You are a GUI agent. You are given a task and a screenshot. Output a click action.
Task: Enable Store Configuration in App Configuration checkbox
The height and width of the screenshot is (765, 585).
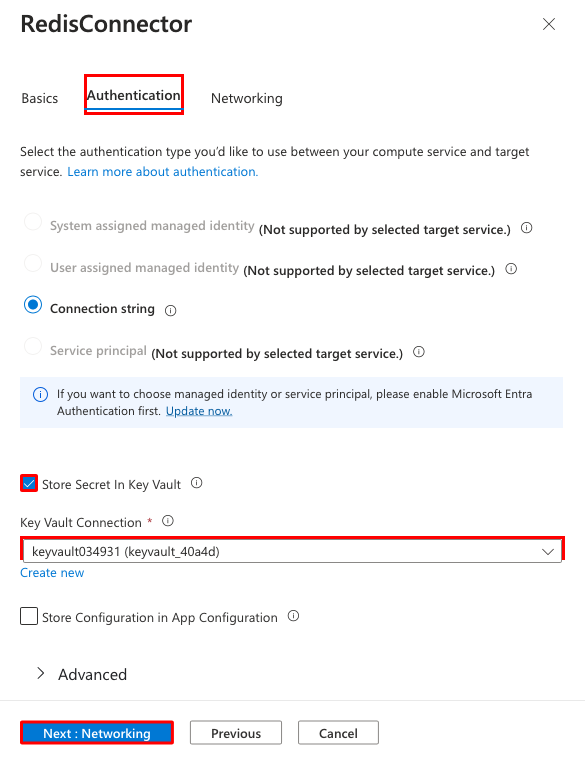coord(29,616)
